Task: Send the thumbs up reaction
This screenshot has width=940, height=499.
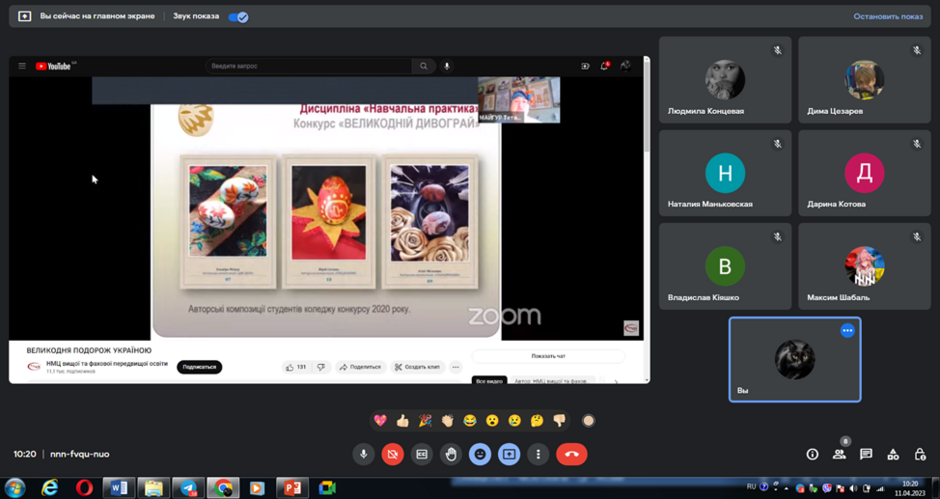Action: 403,420
